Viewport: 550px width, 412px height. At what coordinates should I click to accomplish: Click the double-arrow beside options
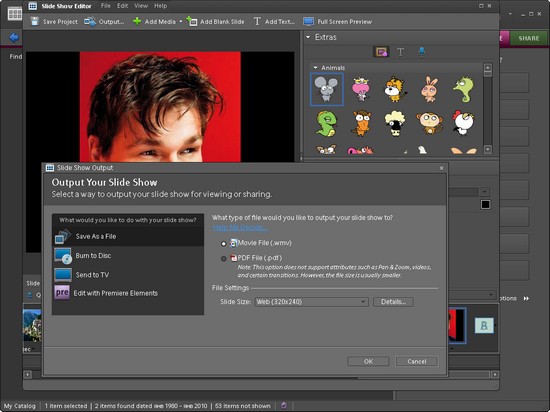pos(526,298)
